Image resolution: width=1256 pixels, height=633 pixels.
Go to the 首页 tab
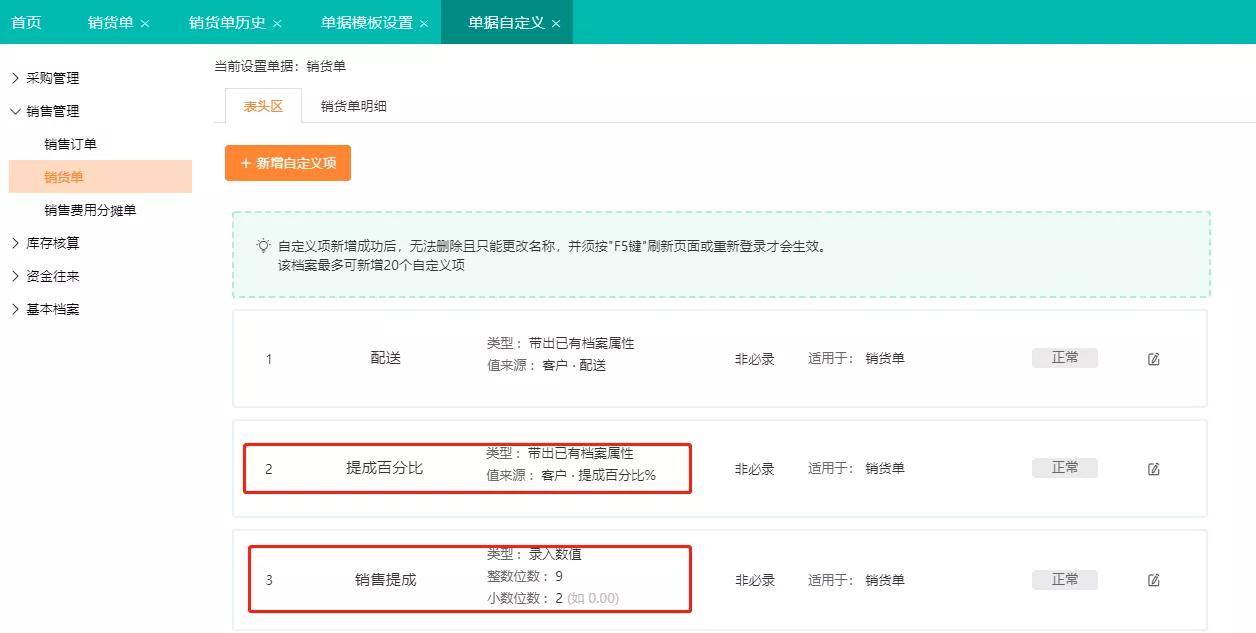tap(26, 22)
